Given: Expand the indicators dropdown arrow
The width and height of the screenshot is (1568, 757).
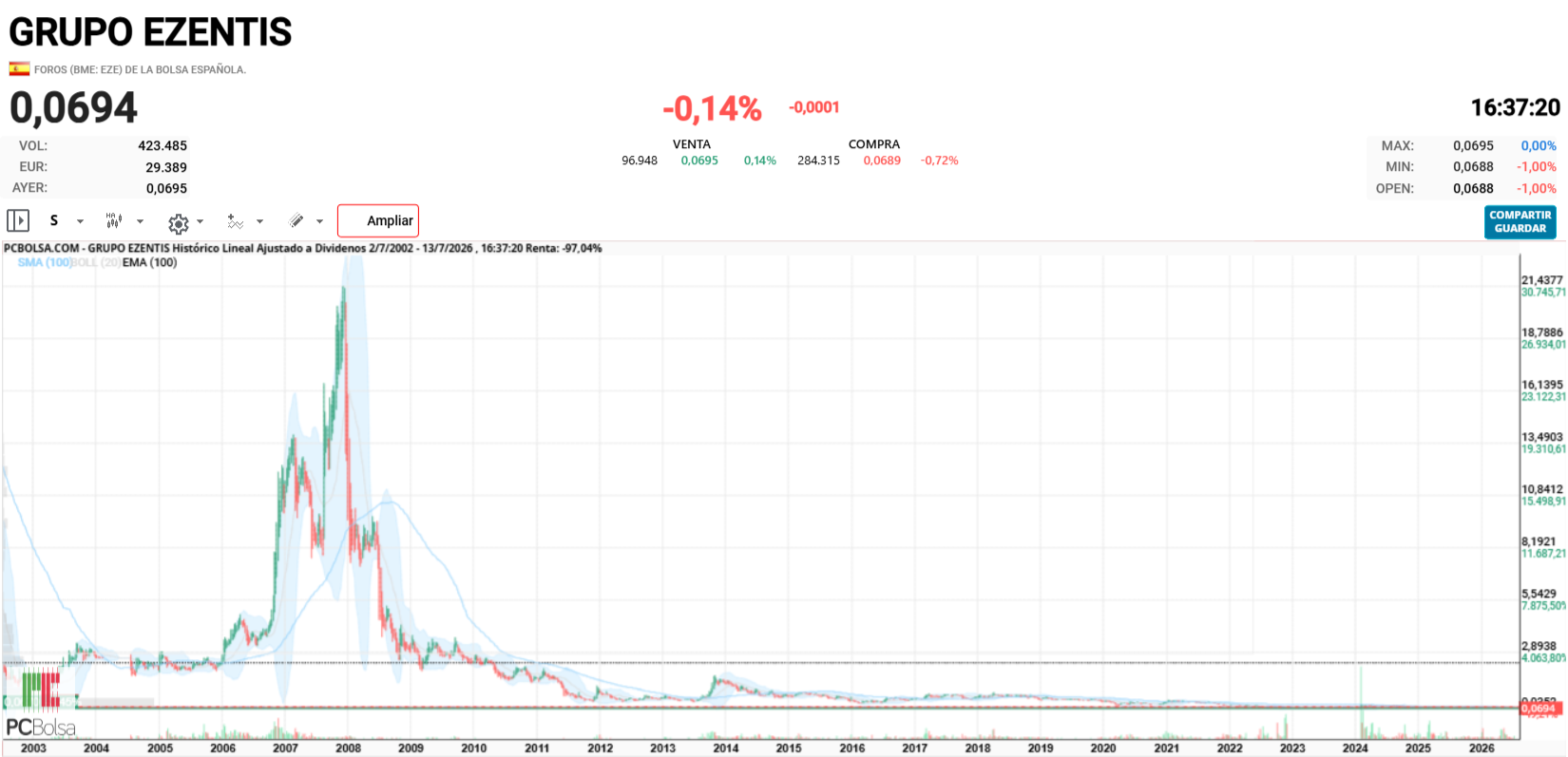Looking at the screenshot, I should click(x=259, y=221).
